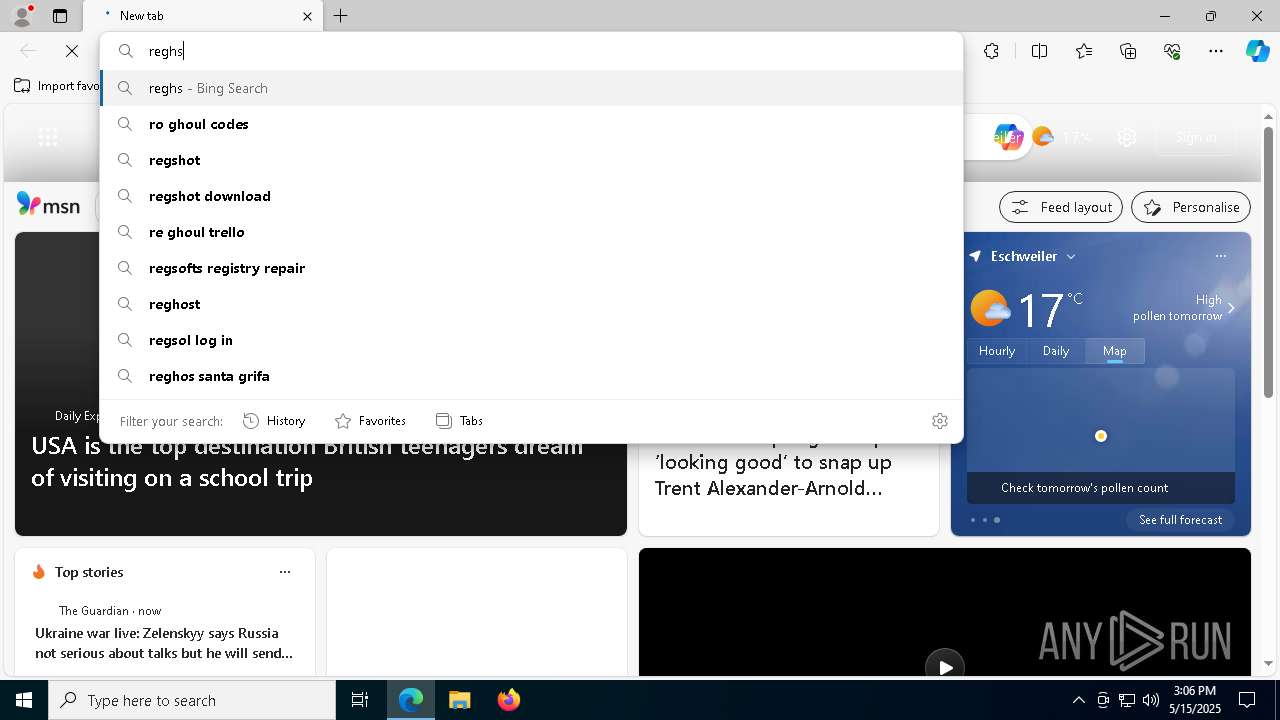Open the Extensions puzzle icon

tap(991, 51)
